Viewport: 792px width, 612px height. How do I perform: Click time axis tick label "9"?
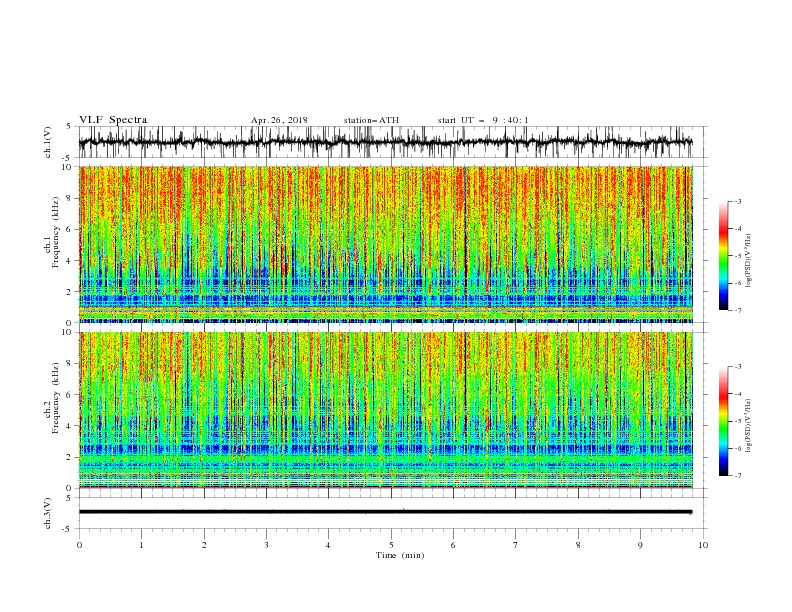click(640, 545)
